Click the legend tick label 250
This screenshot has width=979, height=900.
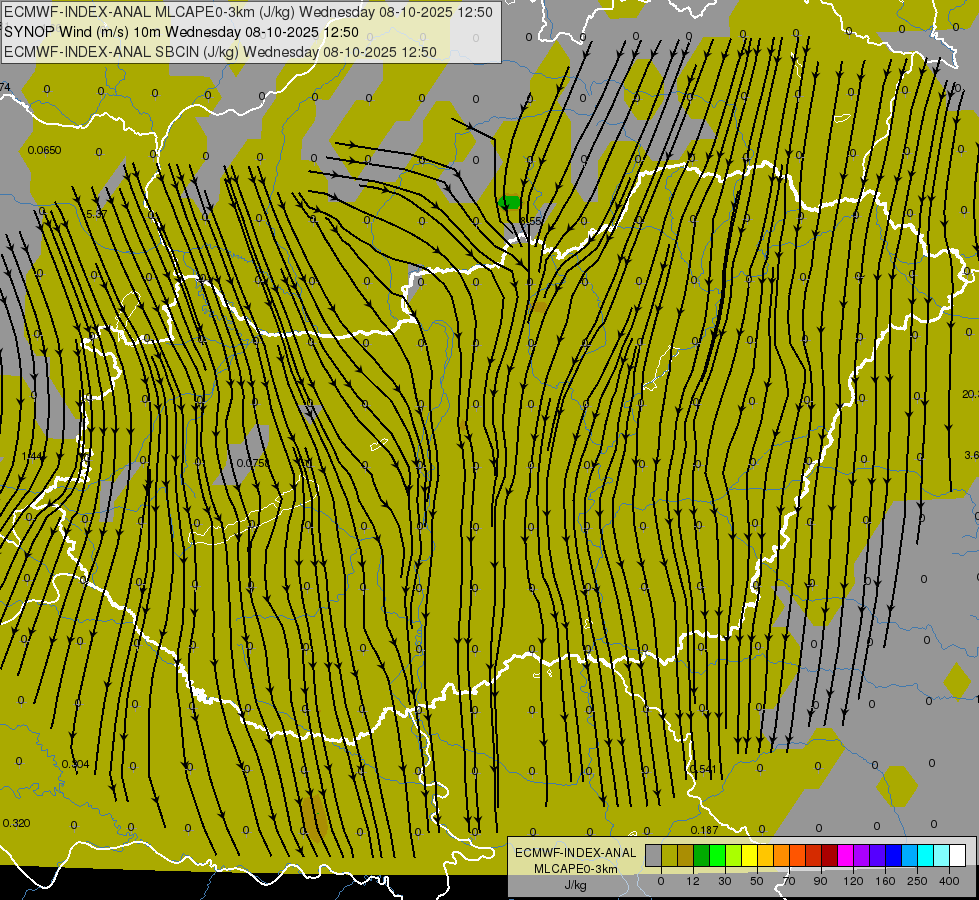tap(917, 881)
